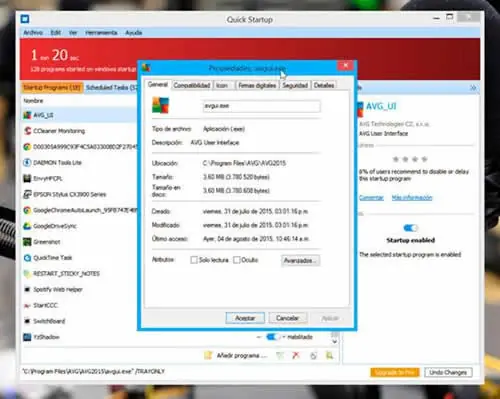Image resolution: width=500 pixels, height=399 pixels.
Task: Switch to the Firmas digitales tab
Action: tap(257, 86)
